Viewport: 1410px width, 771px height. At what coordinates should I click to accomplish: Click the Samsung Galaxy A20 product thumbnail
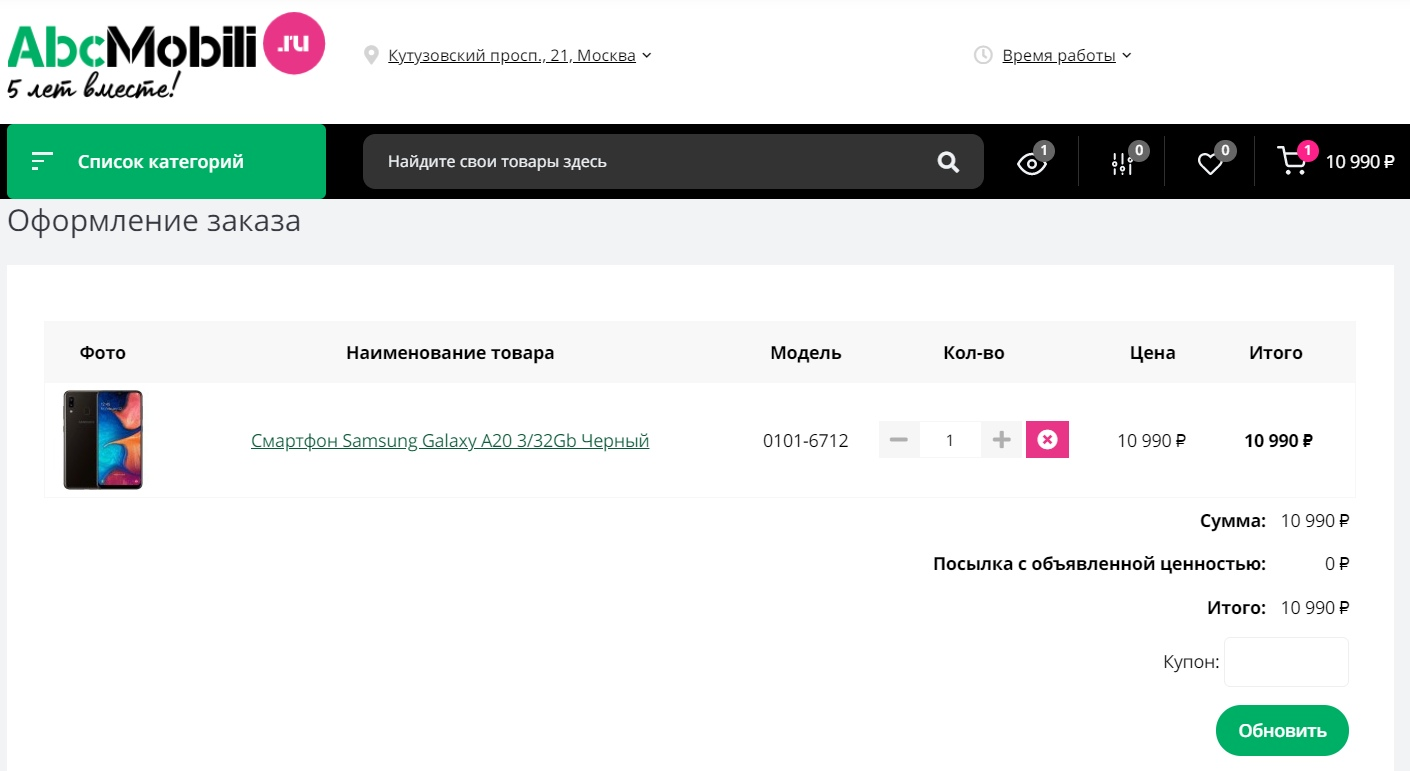click(x=103, y=440)
